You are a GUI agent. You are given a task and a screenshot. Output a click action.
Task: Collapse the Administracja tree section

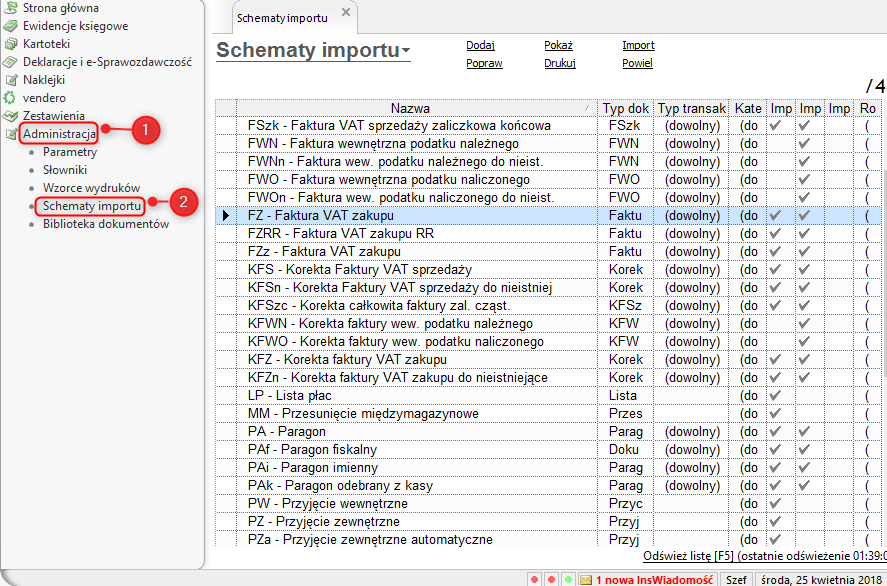pyautogui.click(x=11, y=134)
